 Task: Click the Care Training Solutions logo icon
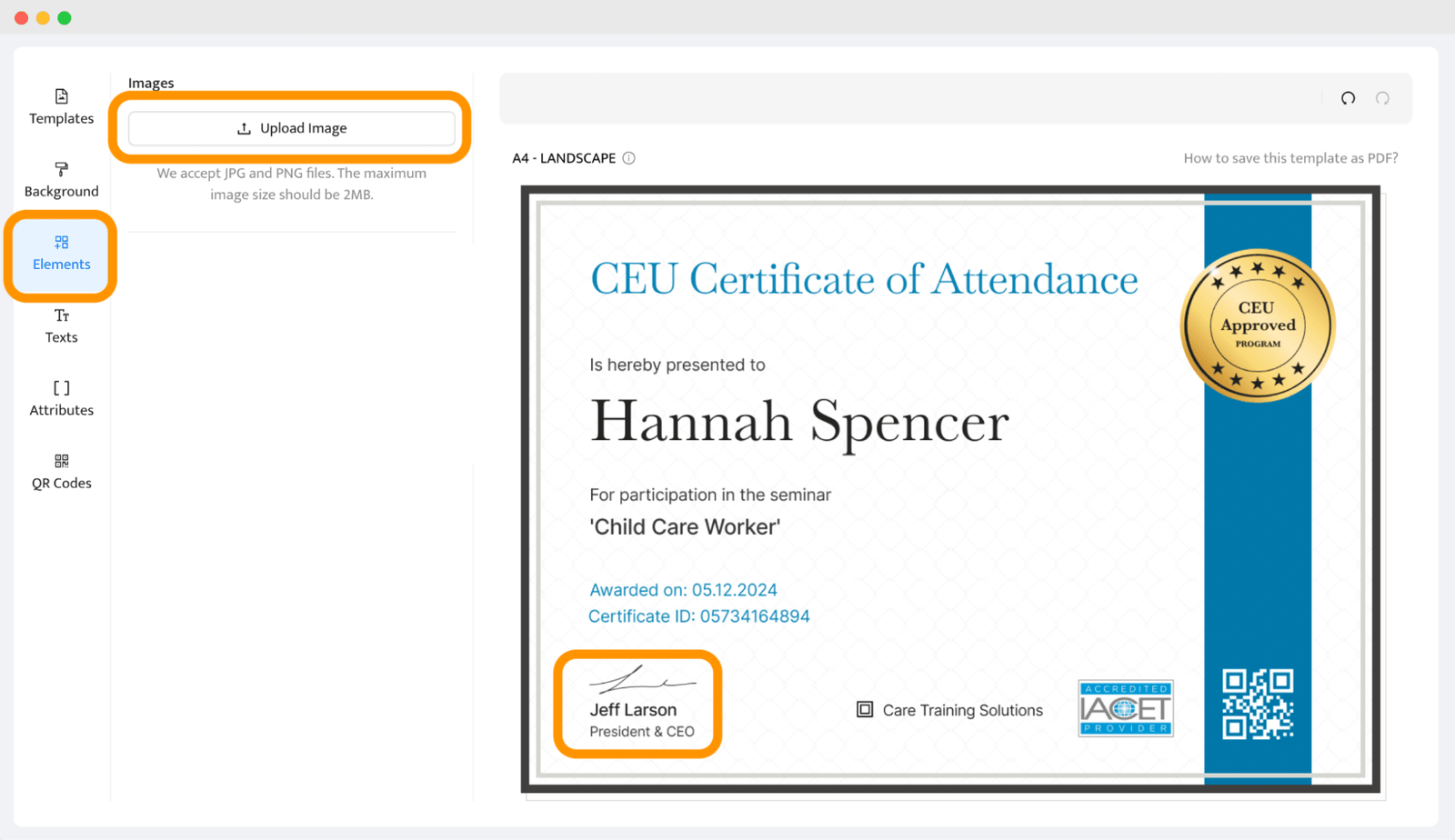coord(865,709)
